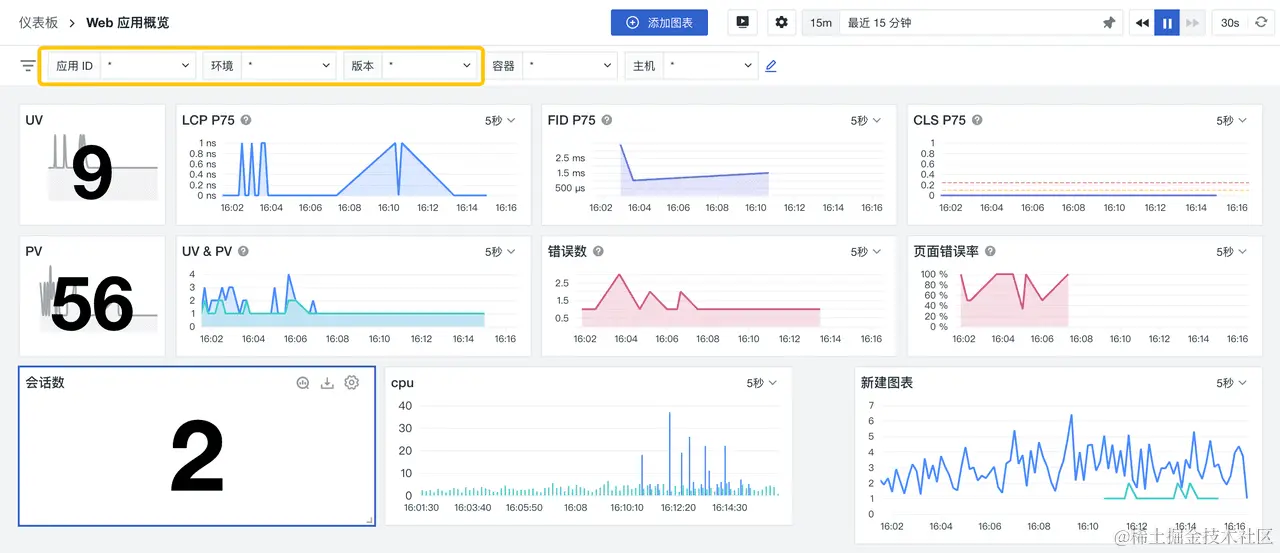The image size is (1280, 553).
Task: Click the UV panel value 9
Action: click(91, 173)
